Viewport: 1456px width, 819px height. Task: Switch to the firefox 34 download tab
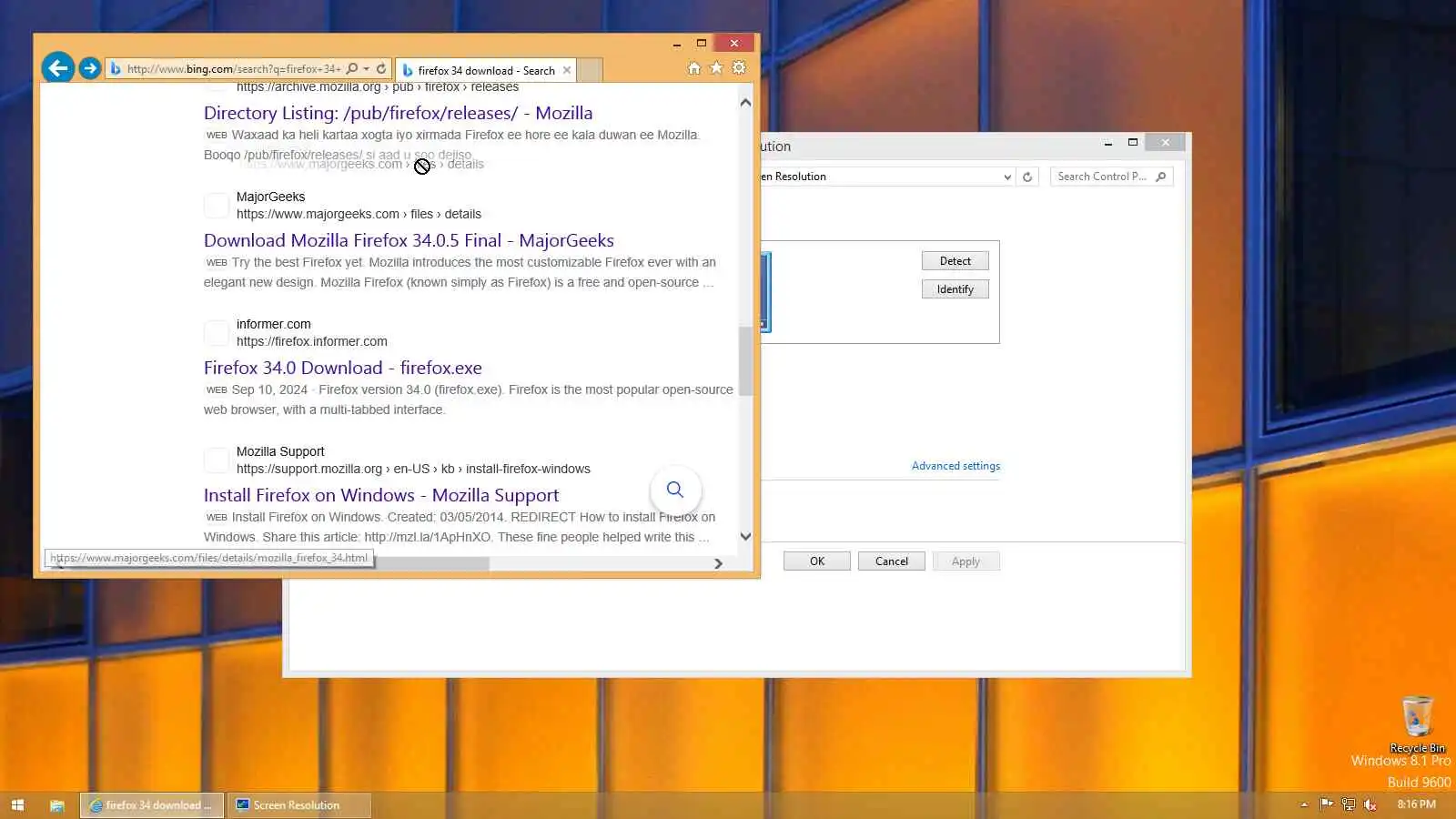pyautogui.click(x=487, y=70)
